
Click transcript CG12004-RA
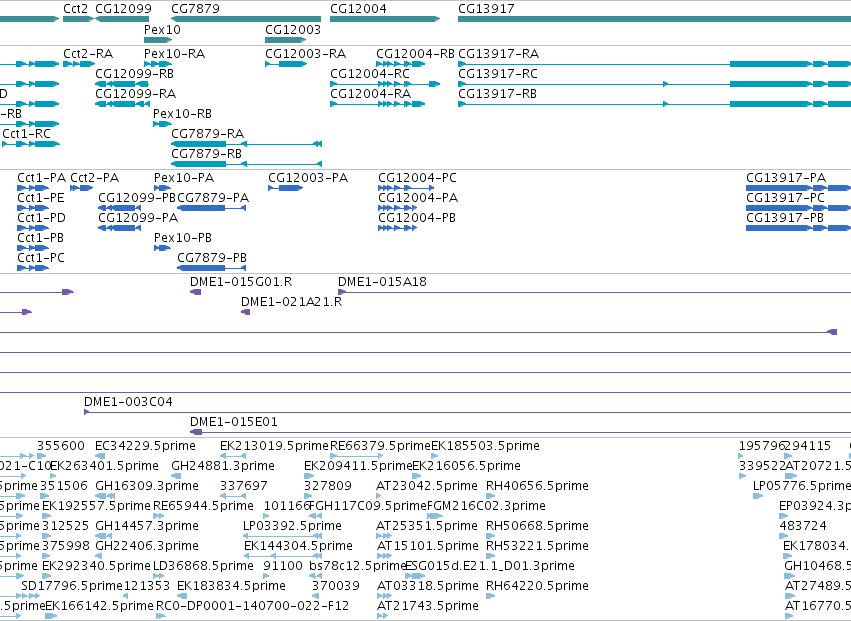[x=371, y=93]
